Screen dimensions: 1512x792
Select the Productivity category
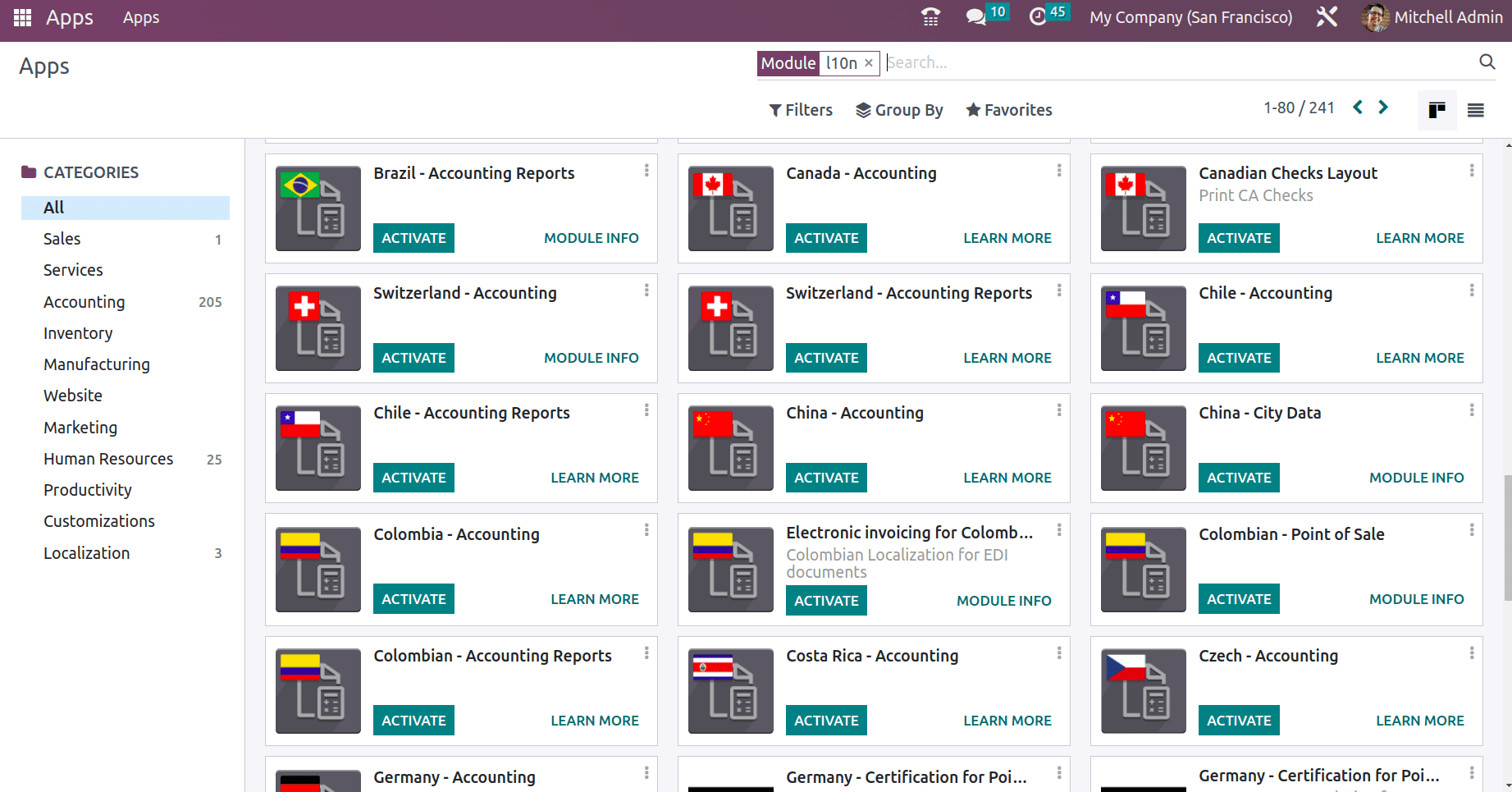[x=126, y=490]
